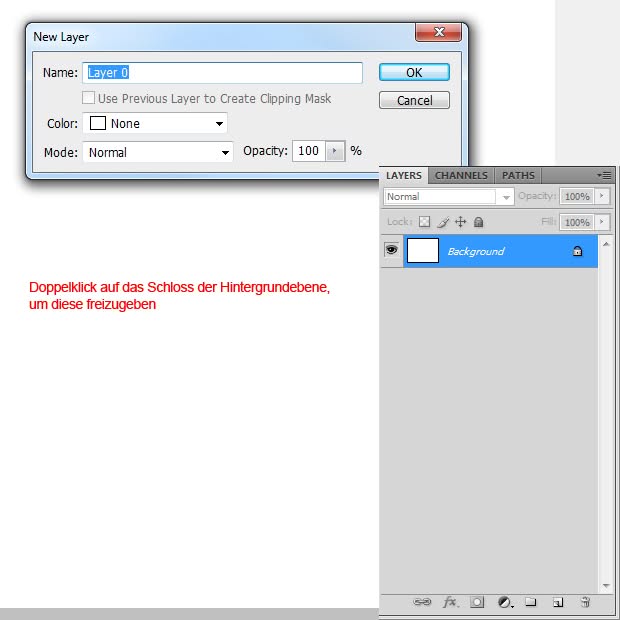The height and width of the screenshot is (620, 620).
Task: Toggle lock position icon
Action: 461,222
